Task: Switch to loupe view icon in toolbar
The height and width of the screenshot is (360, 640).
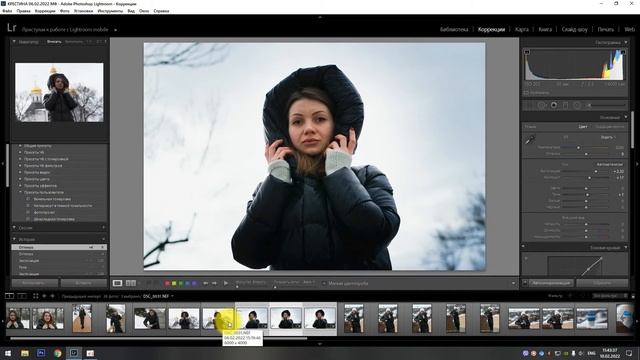Action: coord(118,283)
